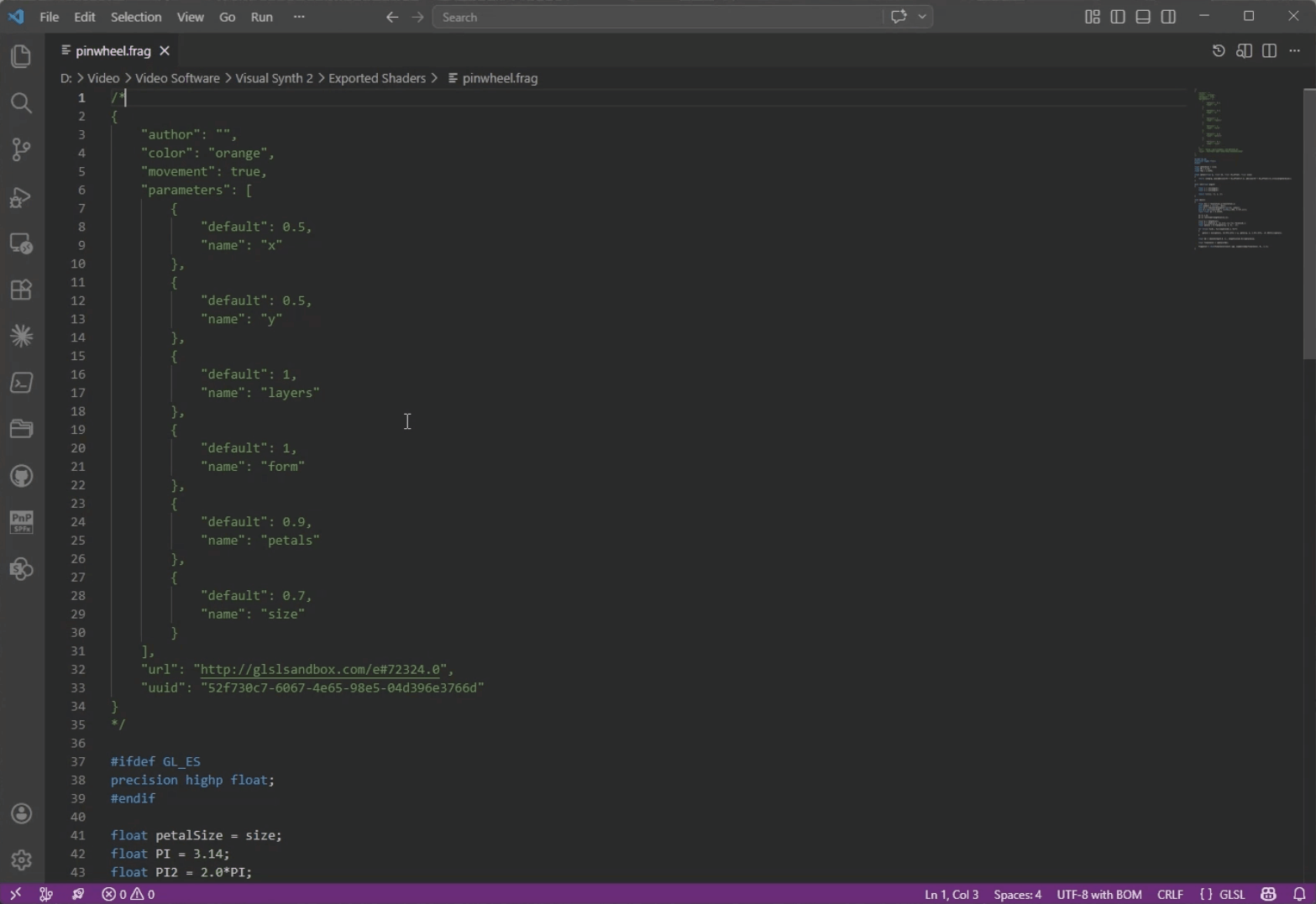Click Ln 1, Col 3 cursor position
Screen dimensions: 1316x904
point(952,894)
